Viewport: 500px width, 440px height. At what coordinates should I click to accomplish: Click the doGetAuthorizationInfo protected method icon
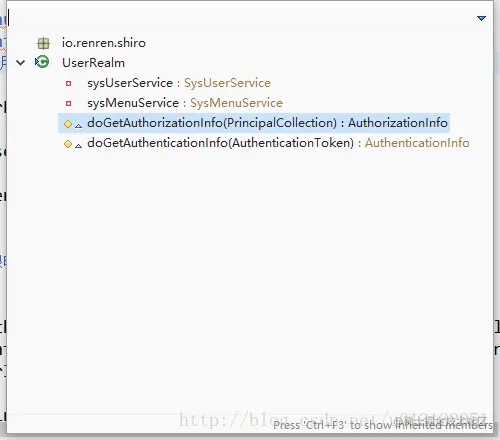click(68, 124)
